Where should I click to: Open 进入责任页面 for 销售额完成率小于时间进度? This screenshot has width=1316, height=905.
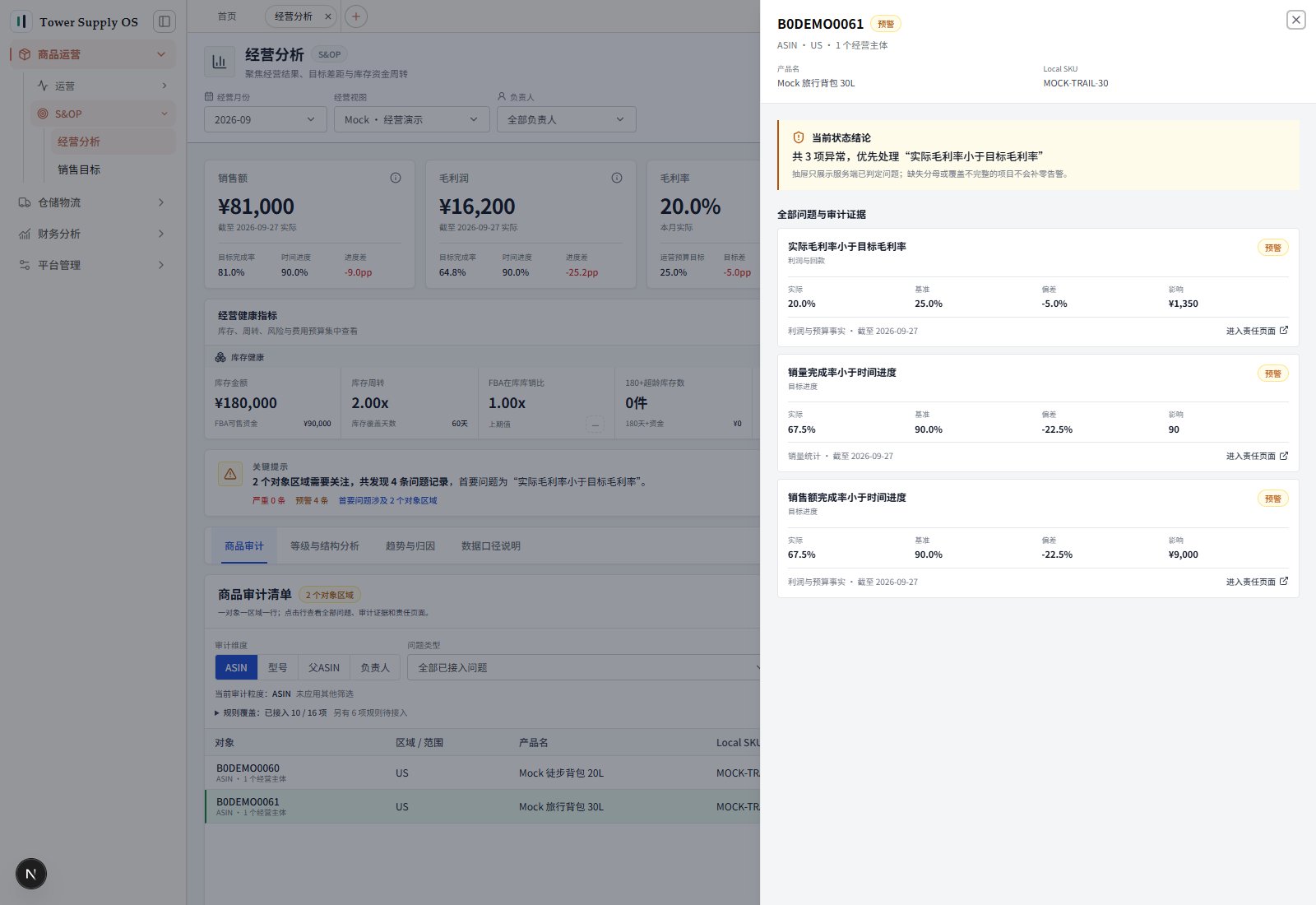(x=1257, y=582)
